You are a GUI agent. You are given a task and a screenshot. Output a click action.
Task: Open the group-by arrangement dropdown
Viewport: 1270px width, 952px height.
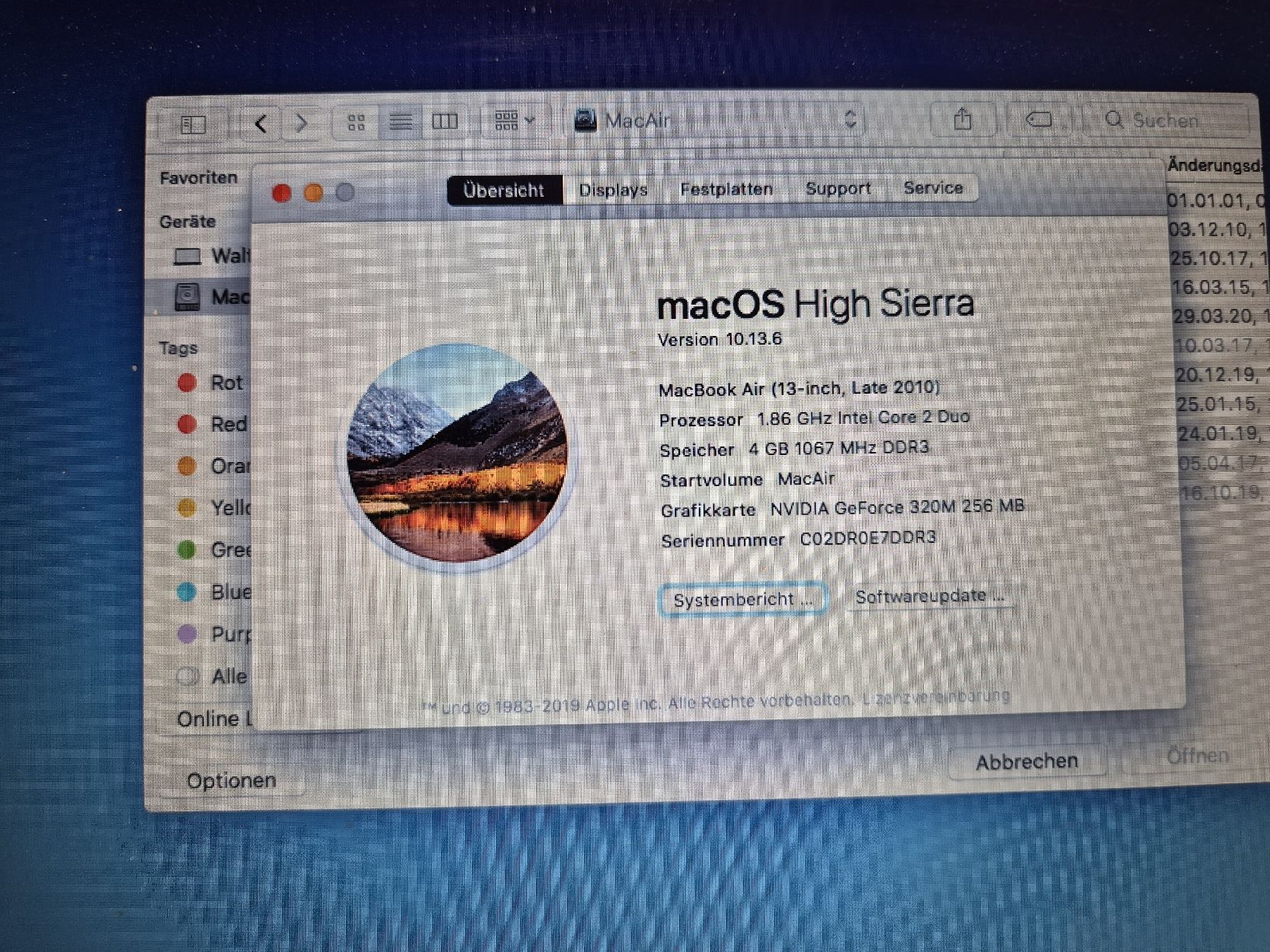coord(514,121)
